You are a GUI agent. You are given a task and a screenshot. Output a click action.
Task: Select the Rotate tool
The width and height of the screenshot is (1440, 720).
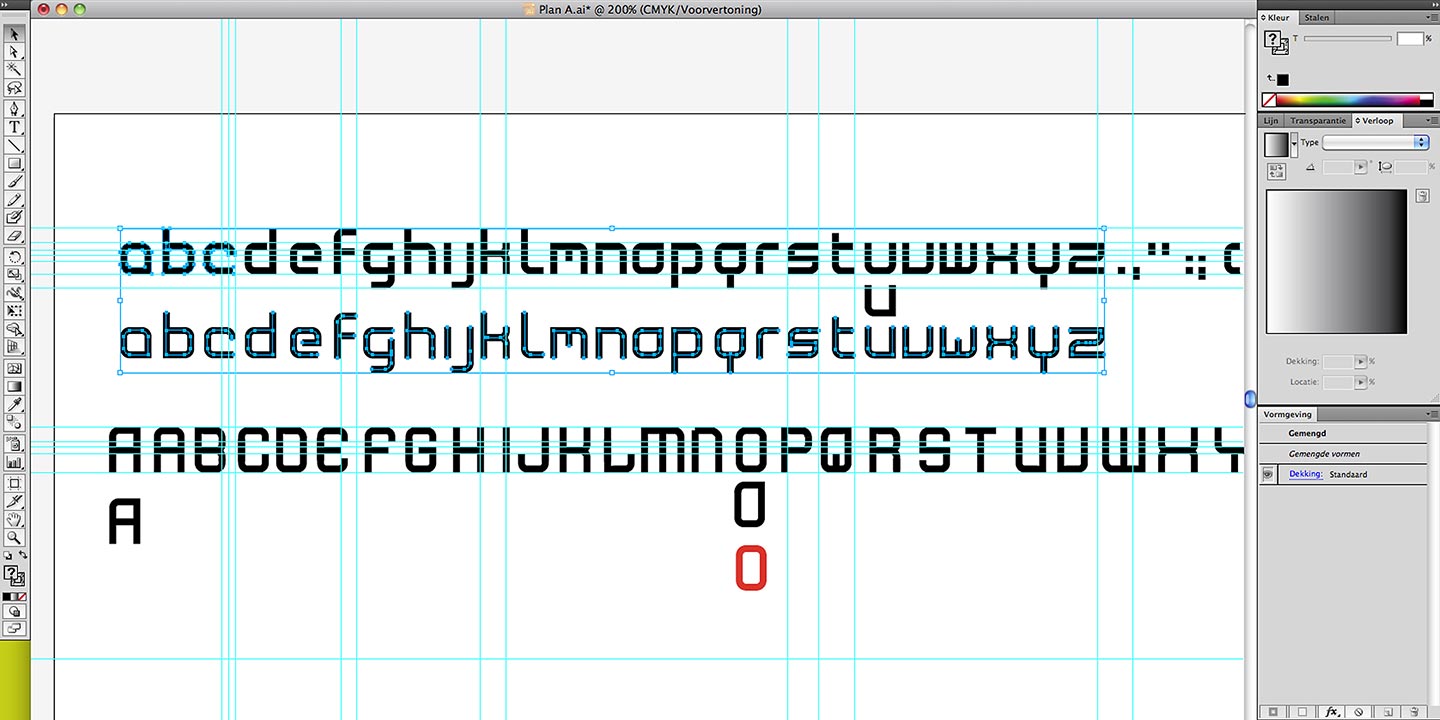pos(15,256)
